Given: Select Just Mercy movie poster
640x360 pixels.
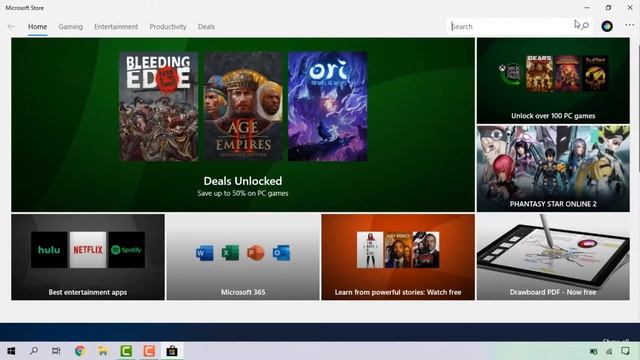Looking at the screenshot, I should pyautogui.click(x=398, y=250).
